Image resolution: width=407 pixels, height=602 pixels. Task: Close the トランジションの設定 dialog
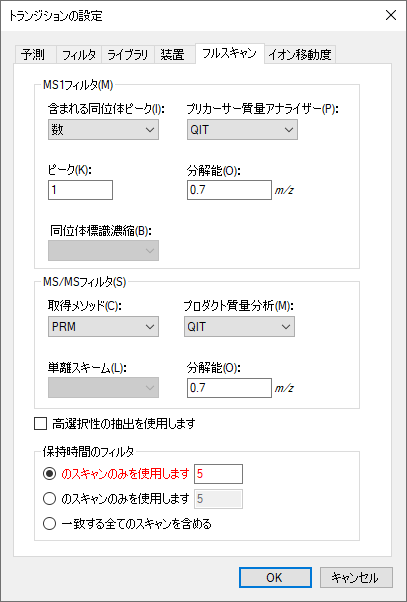[391, 15]
